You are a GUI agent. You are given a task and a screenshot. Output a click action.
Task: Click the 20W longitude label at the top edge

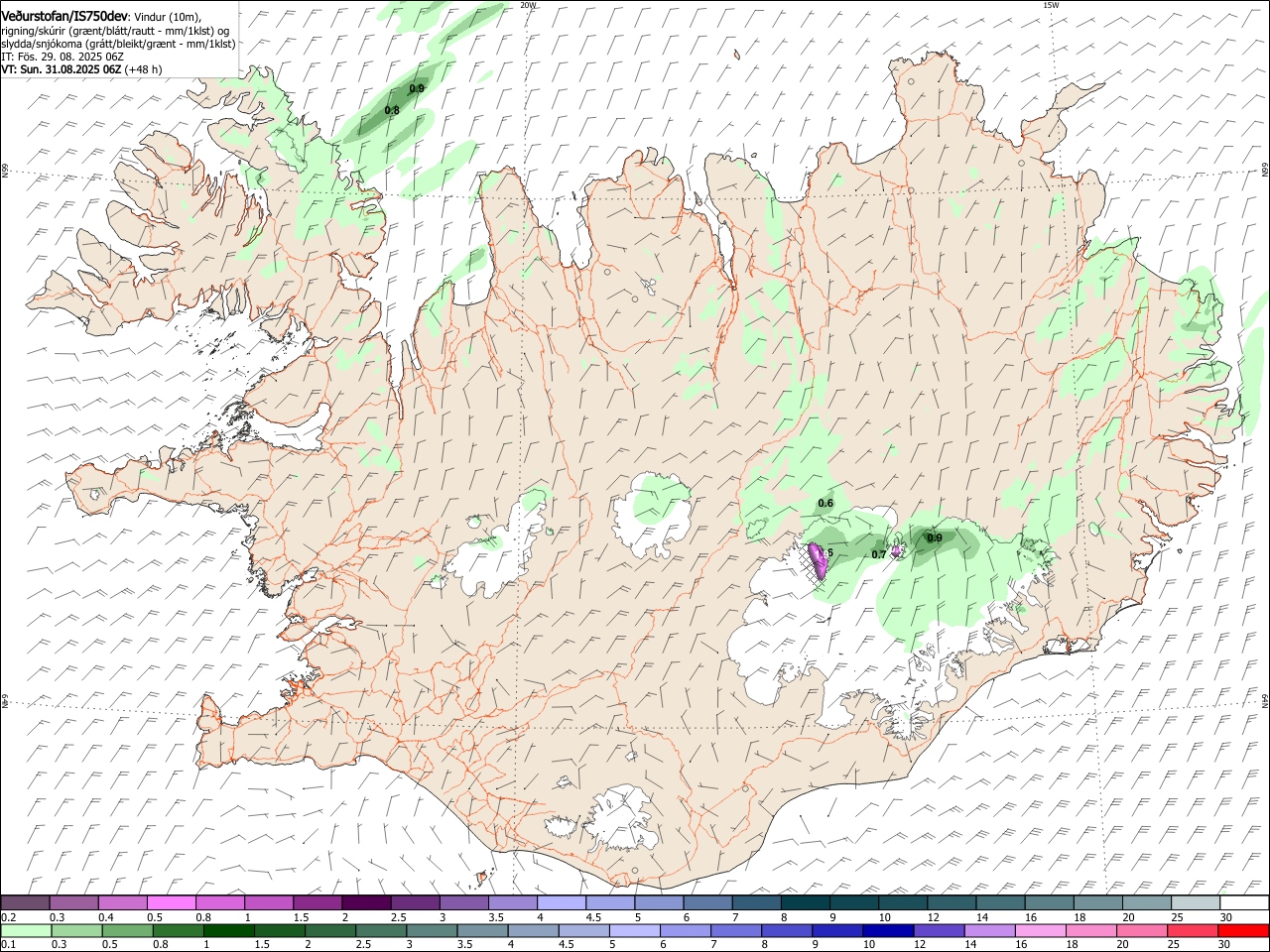[x=528, y=5]
